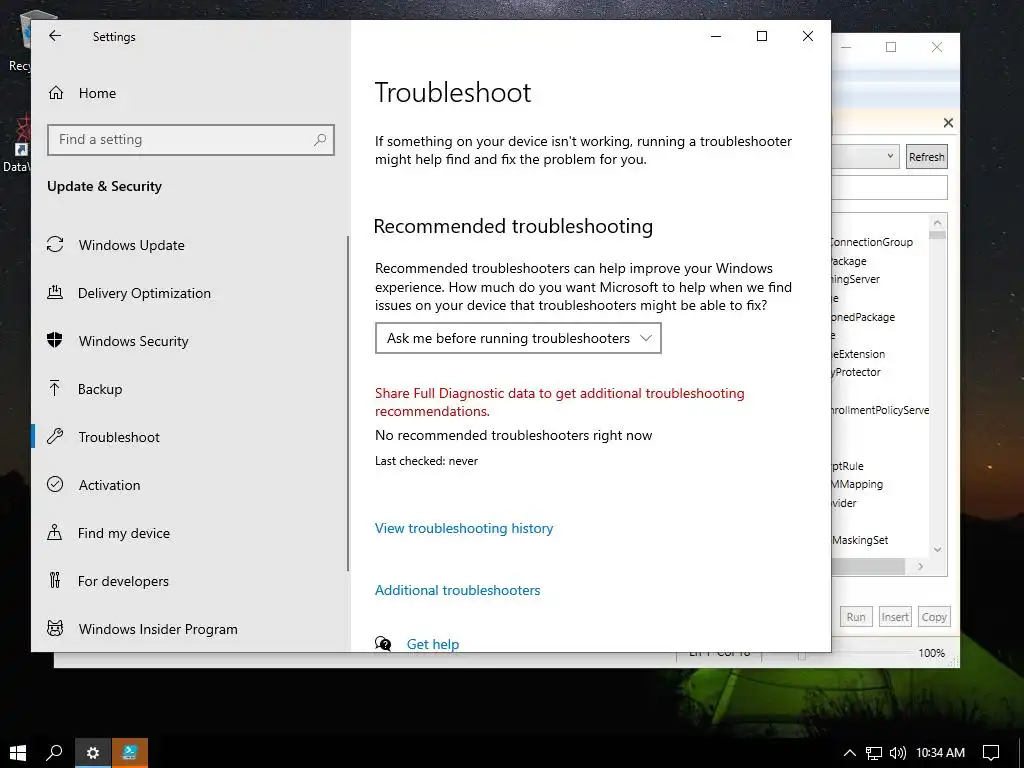Screen dimensions: 1024x768
Task: Select the nrollmentPolicyServe list entry
Action: (x=880, y=410)
